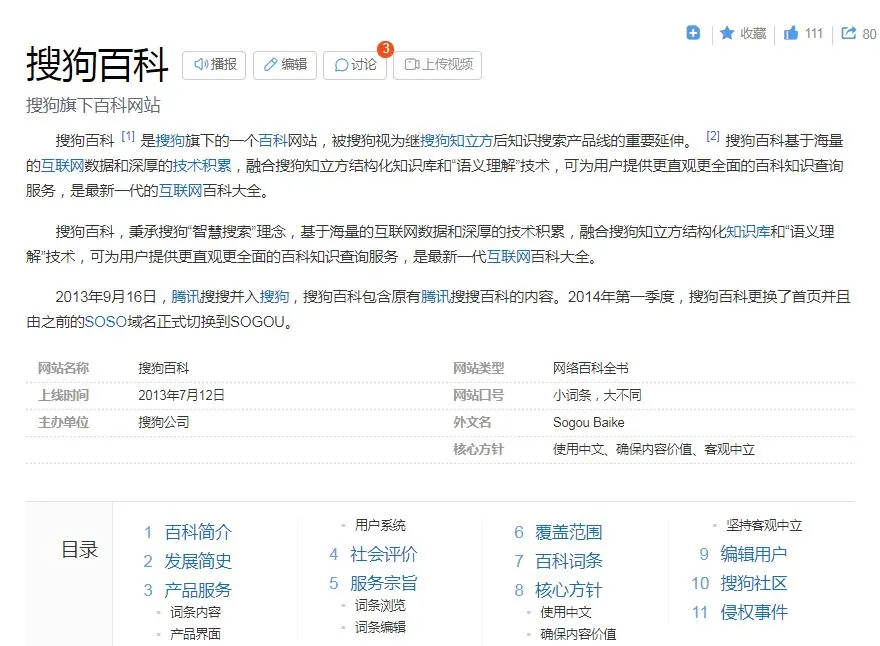Open reference footnote [1]
The image size is (880, 646).
point(128,136)
